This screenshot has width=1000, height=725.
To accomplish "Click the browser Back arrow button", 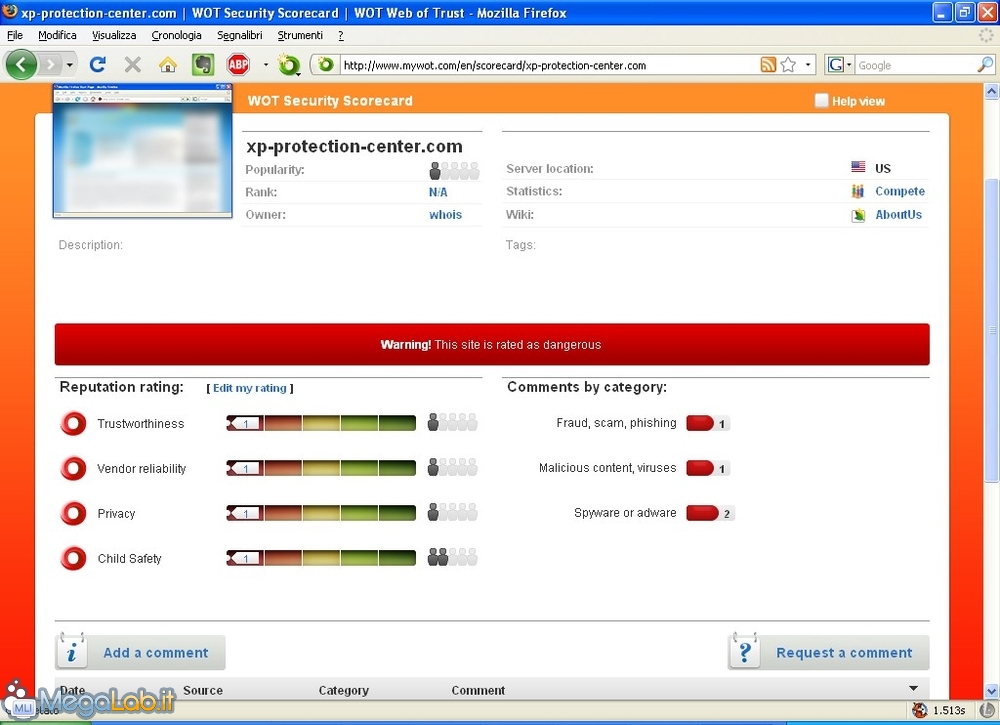I will click(21, 65).
